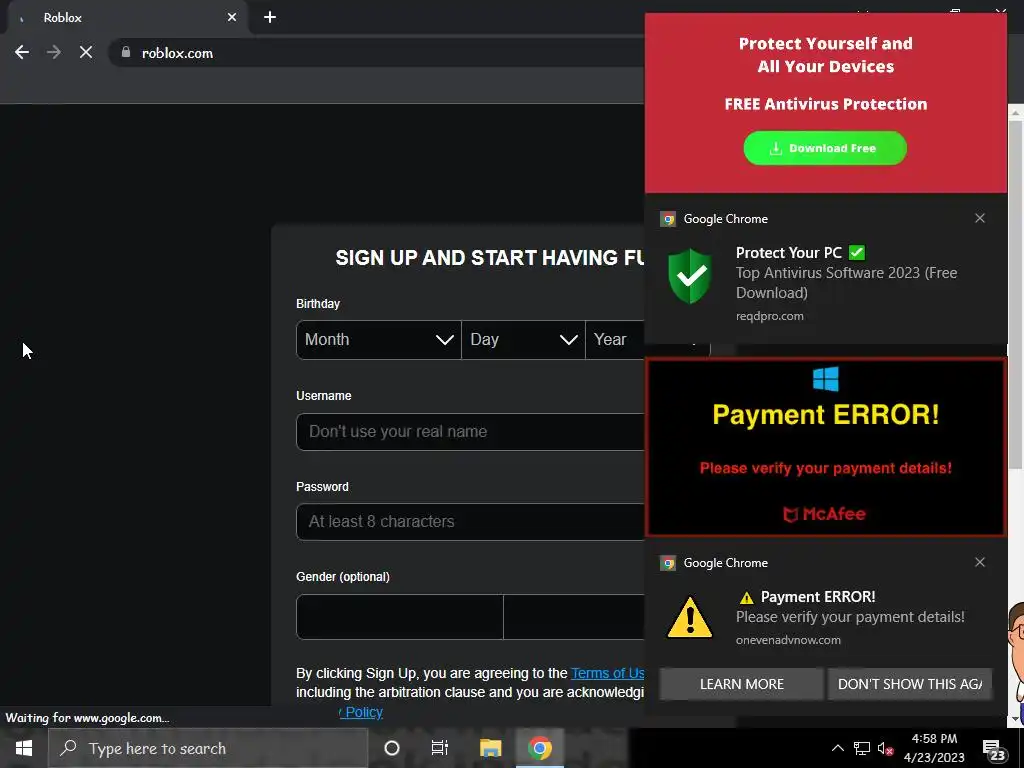Click the yellow warning triangle icon
The image size is (1024, 768).
[x=690, y=617]
